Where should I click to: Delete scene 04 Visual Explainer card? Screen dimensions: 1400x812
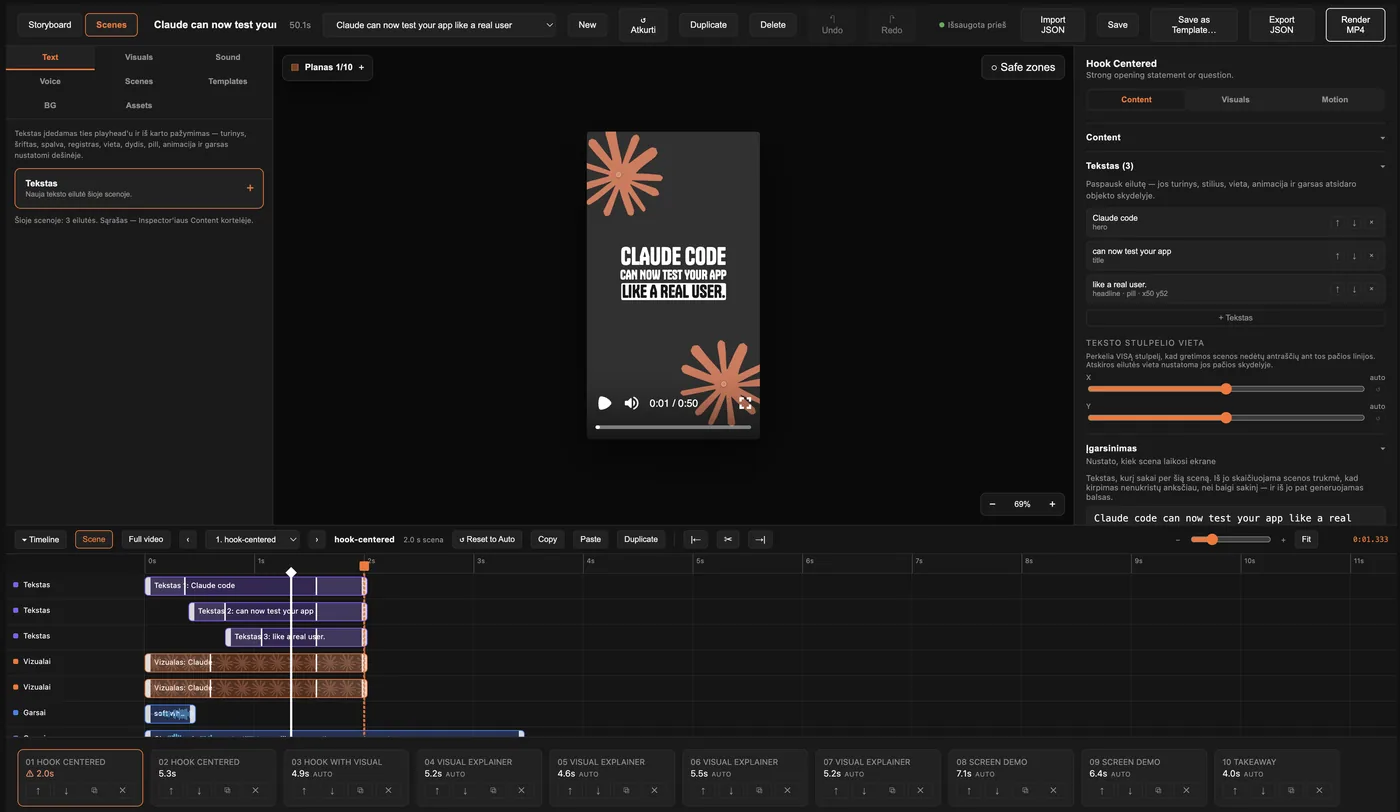(521, 791)
